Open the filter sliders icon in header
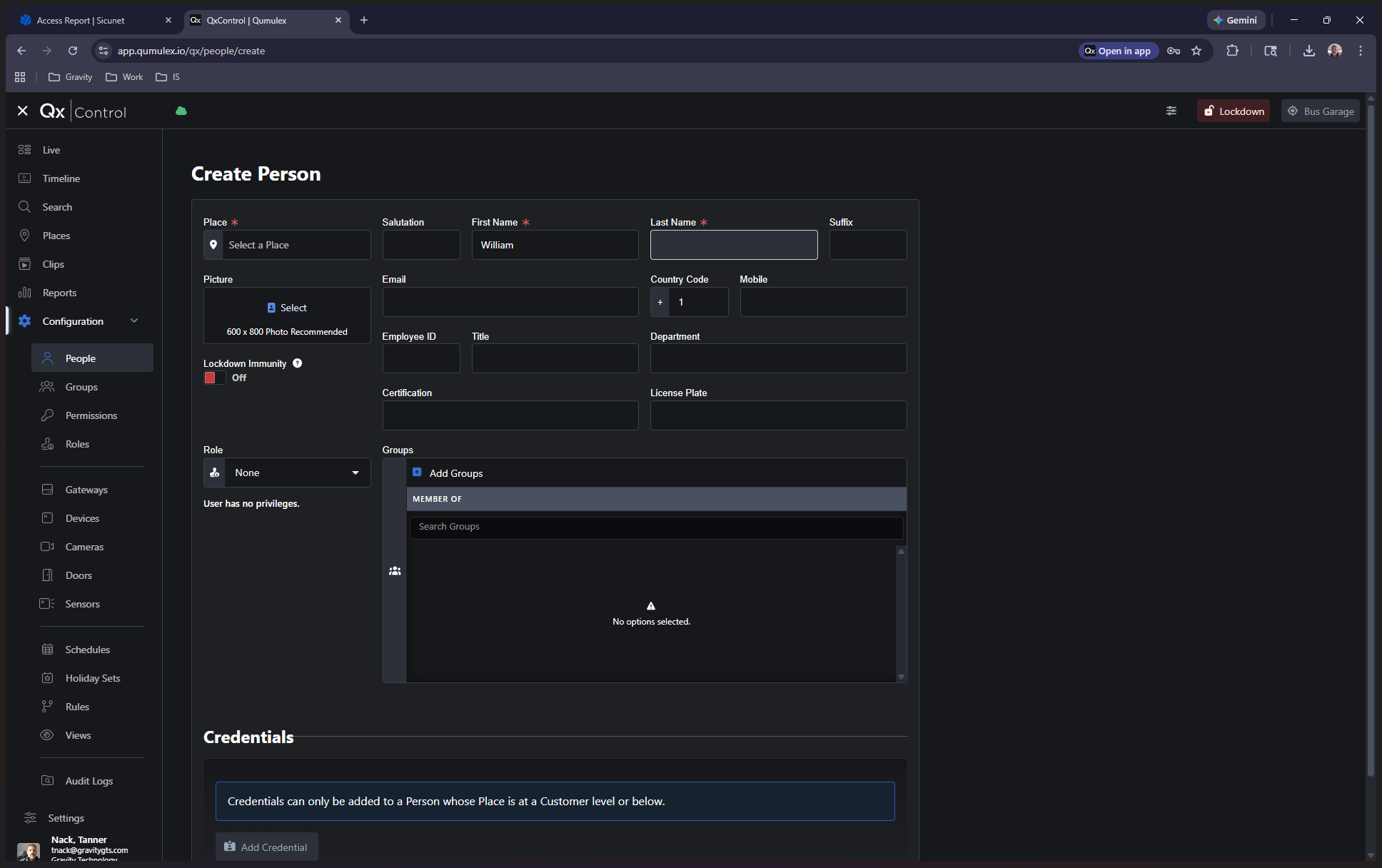Image resolution: width=1382 pixels, height=868 pixels. pyautogui.click(x=1171, y=111)
